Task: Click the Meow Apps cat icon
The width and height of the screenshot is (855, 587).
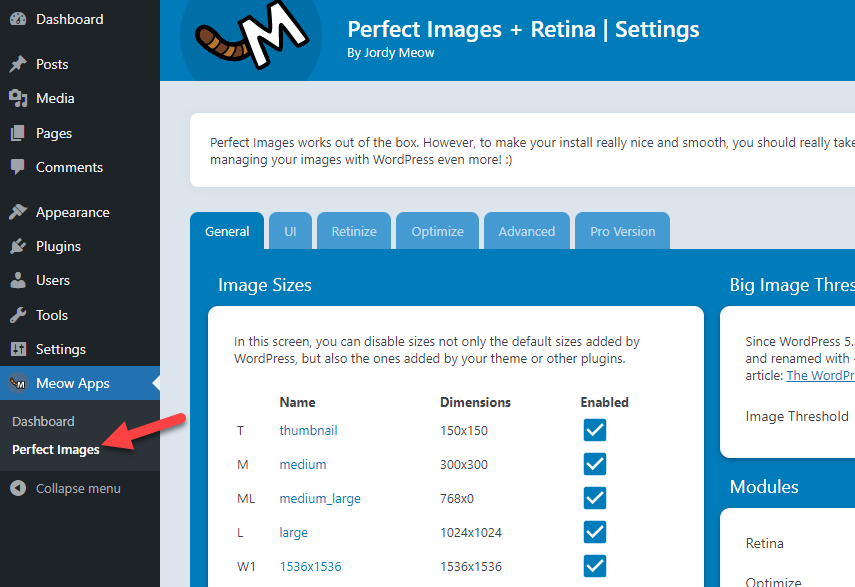Action: click(x=18, y=383)
